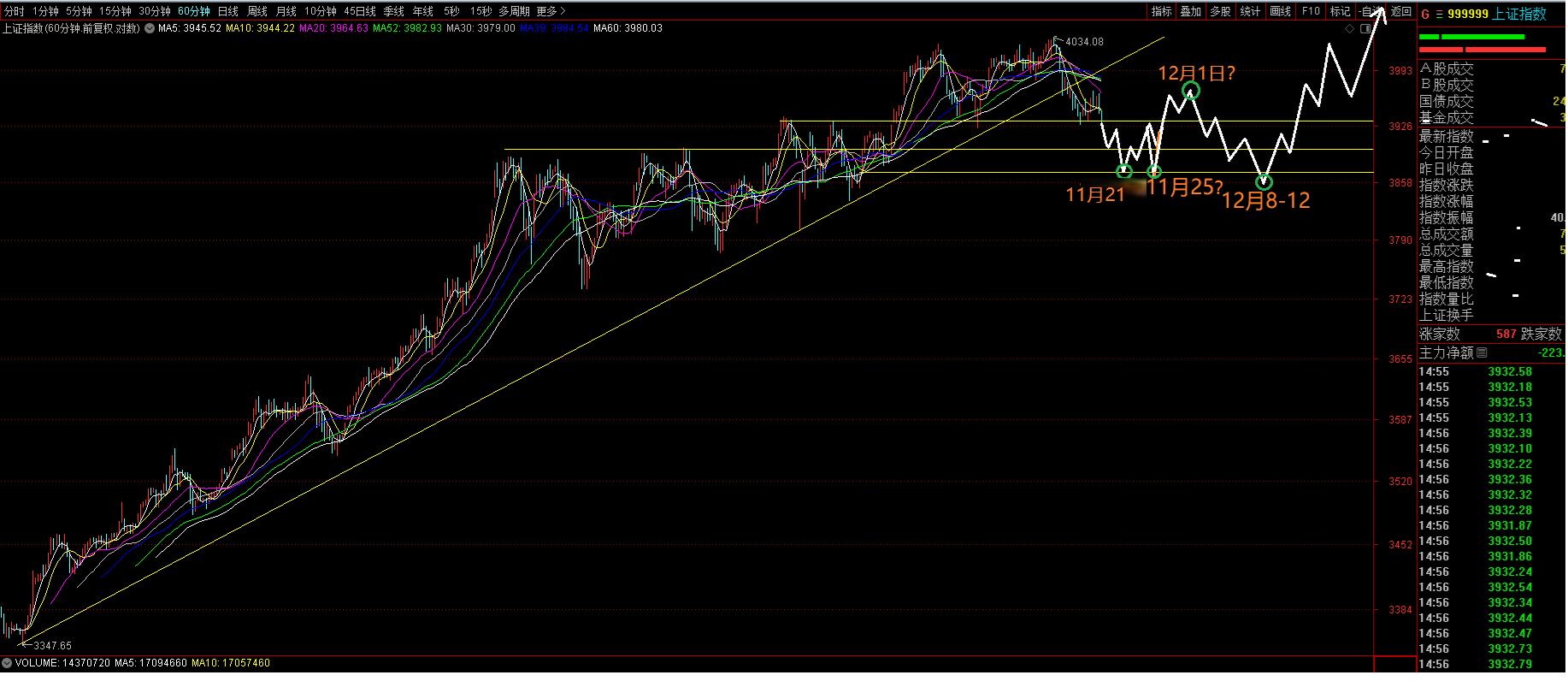This screenshot has width=1568, height=681.
Task: Click the green circle marker at 12月1日
Action: (1190, 91)
